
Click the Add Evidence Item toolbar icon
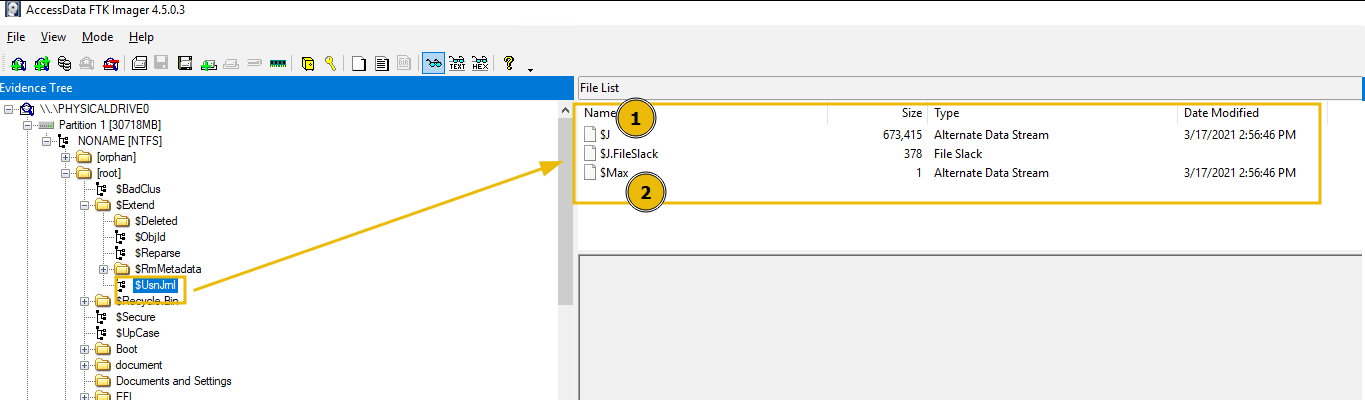(18, 63)
